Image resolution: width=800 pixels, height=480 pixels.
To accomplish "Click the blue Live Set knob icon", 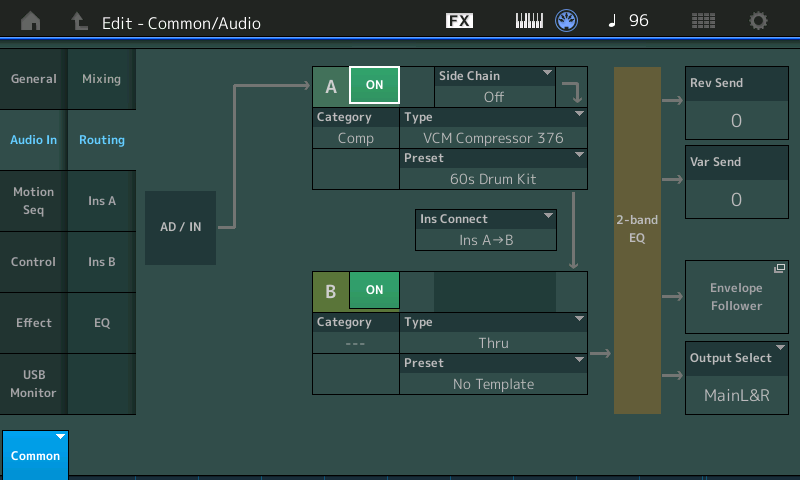I will (x=566, y=21).
